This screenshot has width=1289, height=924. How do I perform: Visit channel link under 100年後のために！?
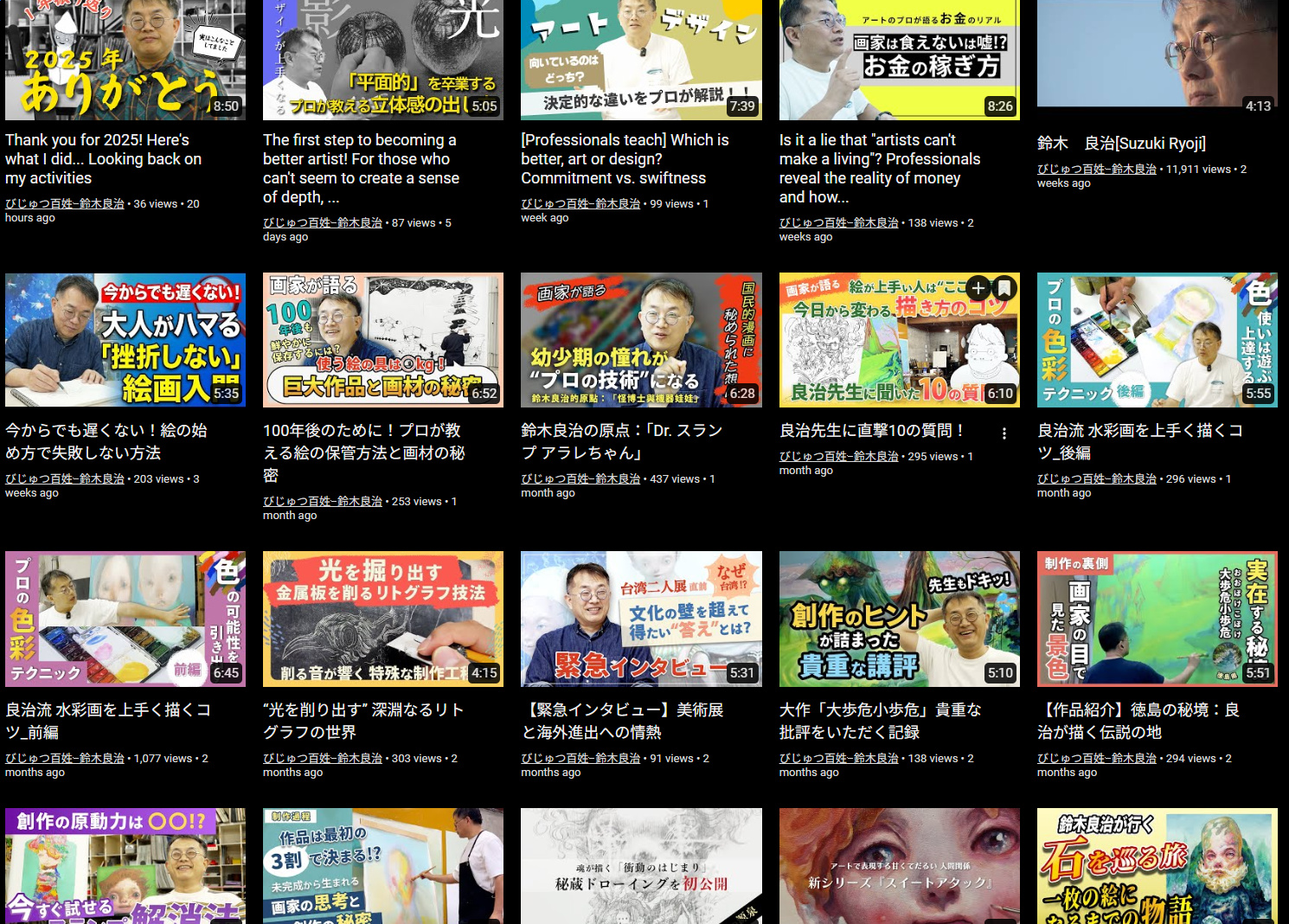pos(323,502)
